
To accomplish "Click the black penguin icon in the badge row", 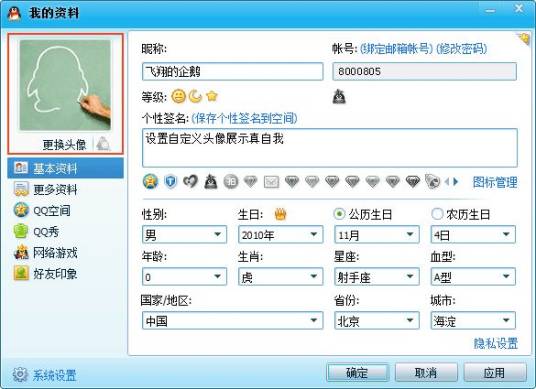I will click(x=211, y=181).
